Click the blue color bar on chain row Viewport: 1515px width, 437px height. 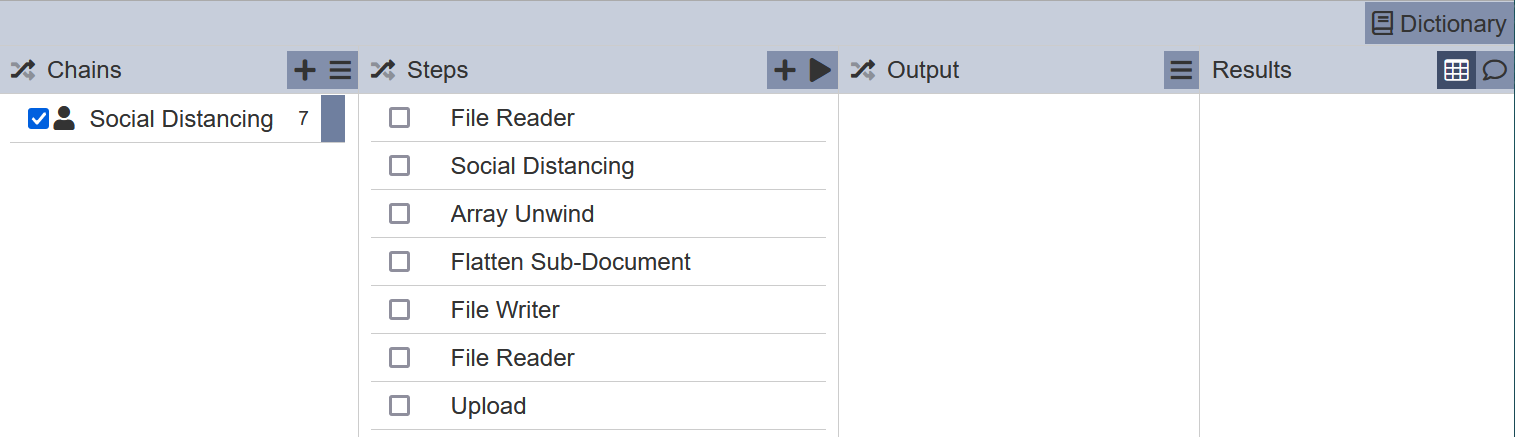333,119
